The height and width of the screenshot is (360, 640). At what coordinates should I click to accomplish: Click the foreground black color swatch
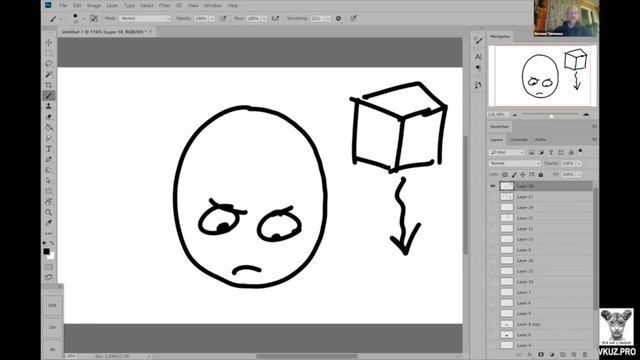point(47,251)
